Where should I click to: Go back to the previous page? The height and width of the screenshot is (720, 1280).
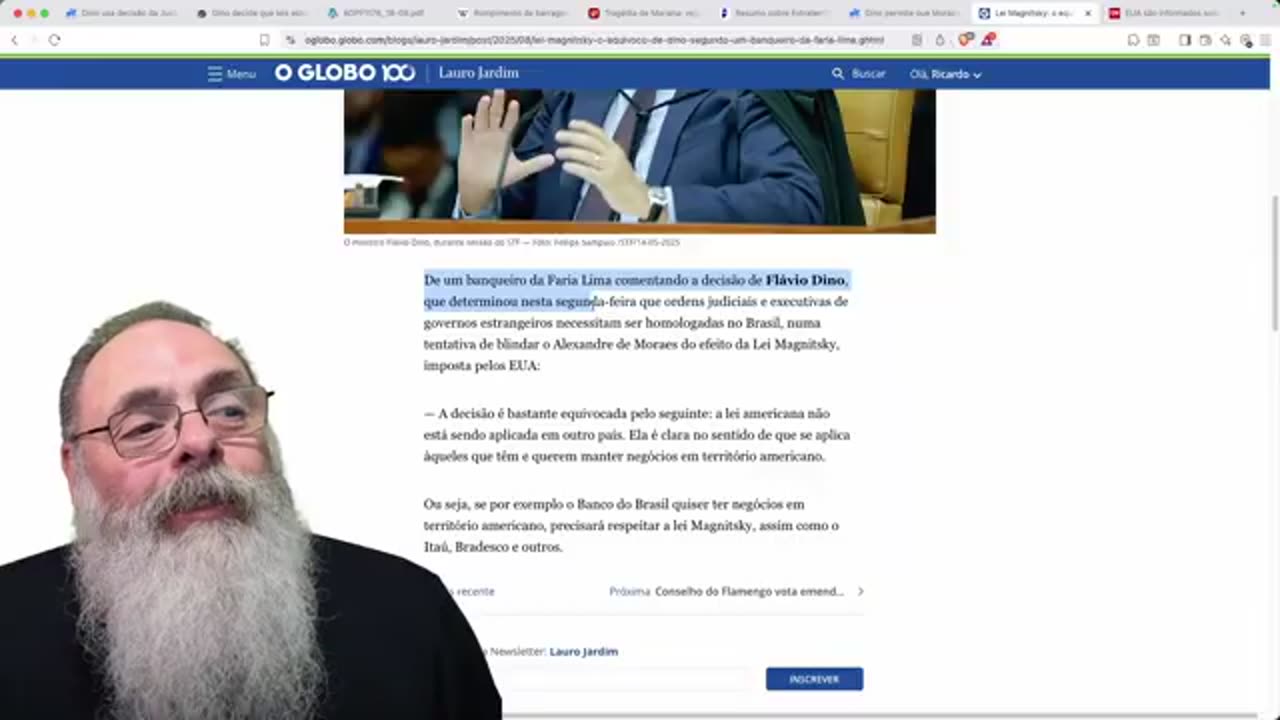point(14,40)
